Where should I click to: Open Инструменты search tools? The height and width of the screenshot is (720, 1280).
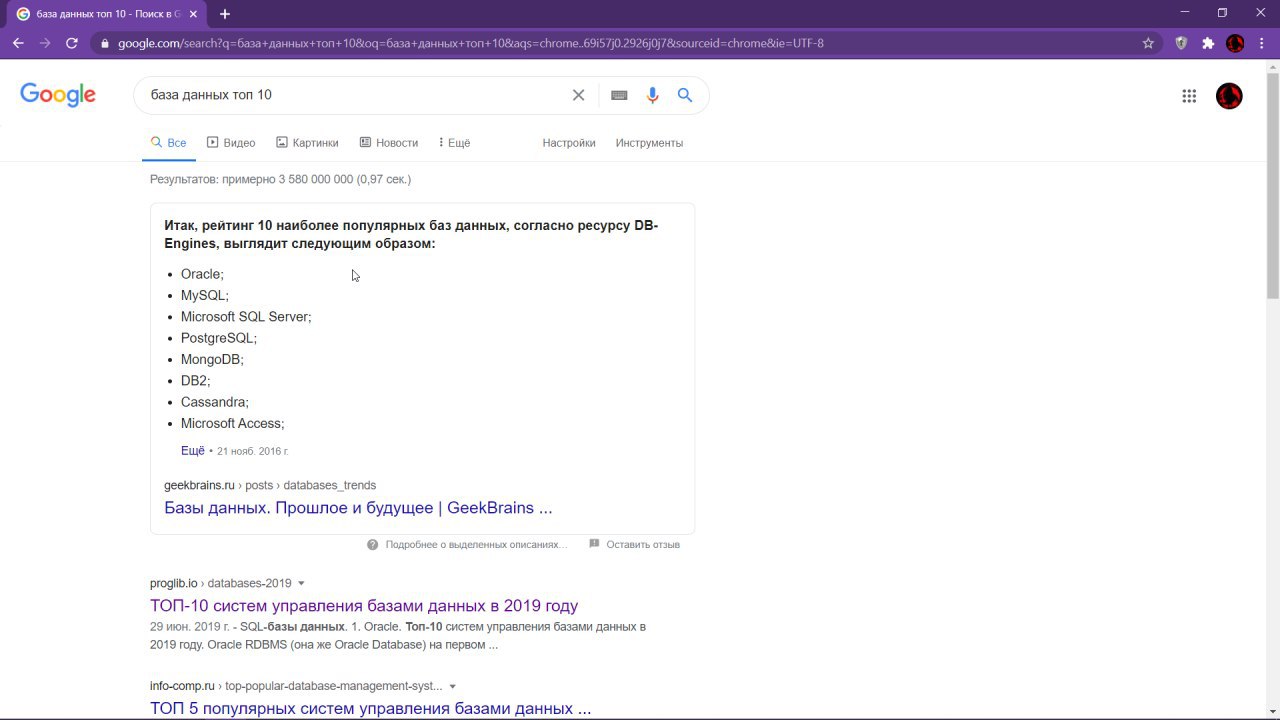649,143
